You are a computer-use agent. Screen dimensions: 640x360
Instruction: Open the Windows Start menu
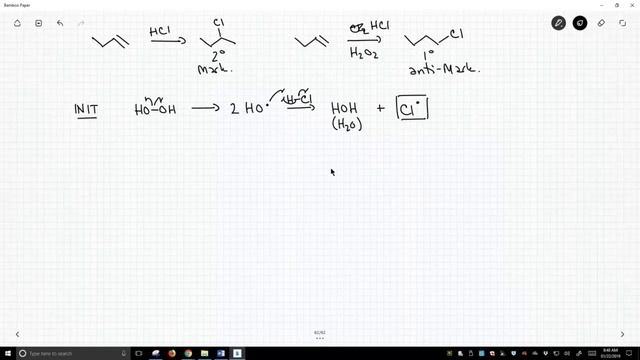point(8,353)
